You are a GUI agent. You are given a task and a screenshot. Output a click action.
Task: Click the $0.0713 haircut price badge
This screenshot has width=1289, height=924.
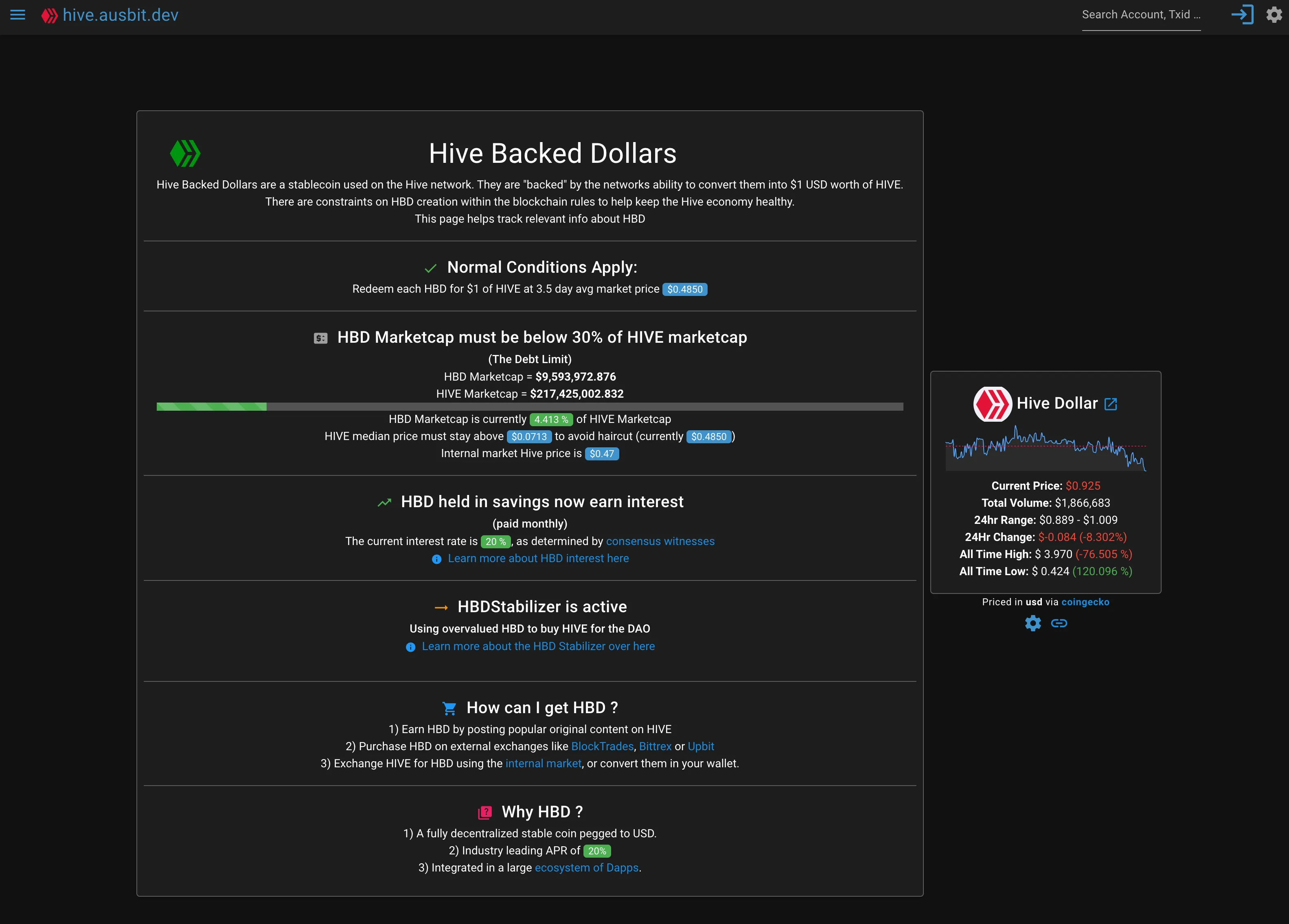[528, 436]
